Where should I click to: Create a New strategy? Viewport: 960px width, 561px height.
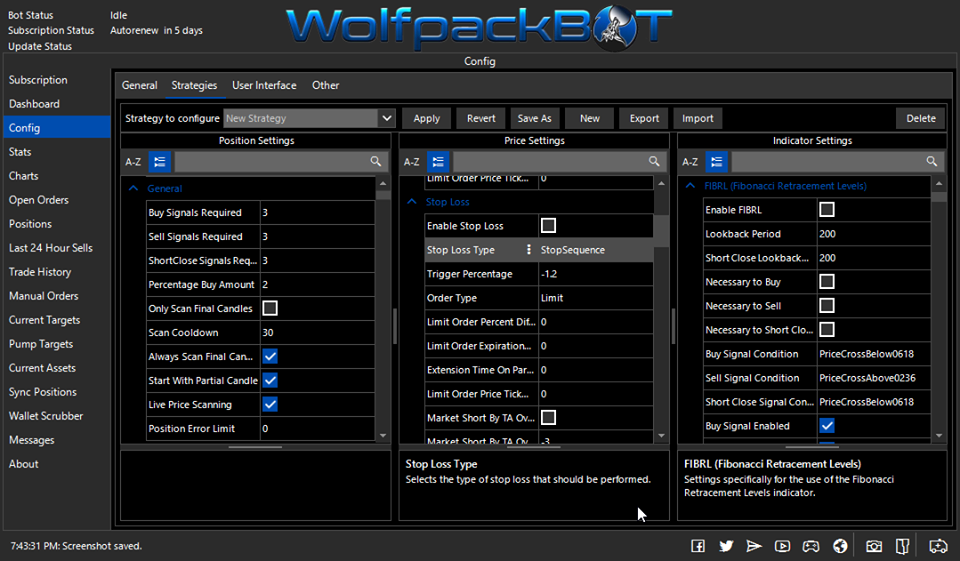pyautogui.click(x=590, y=118)
